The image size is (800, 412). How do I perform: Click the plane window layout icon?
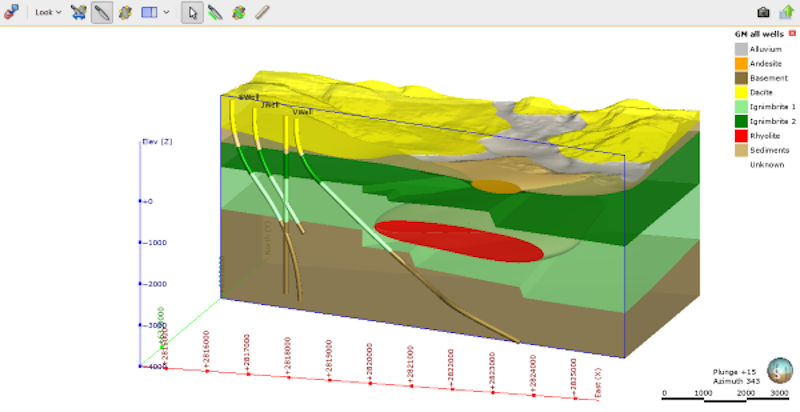149,13
